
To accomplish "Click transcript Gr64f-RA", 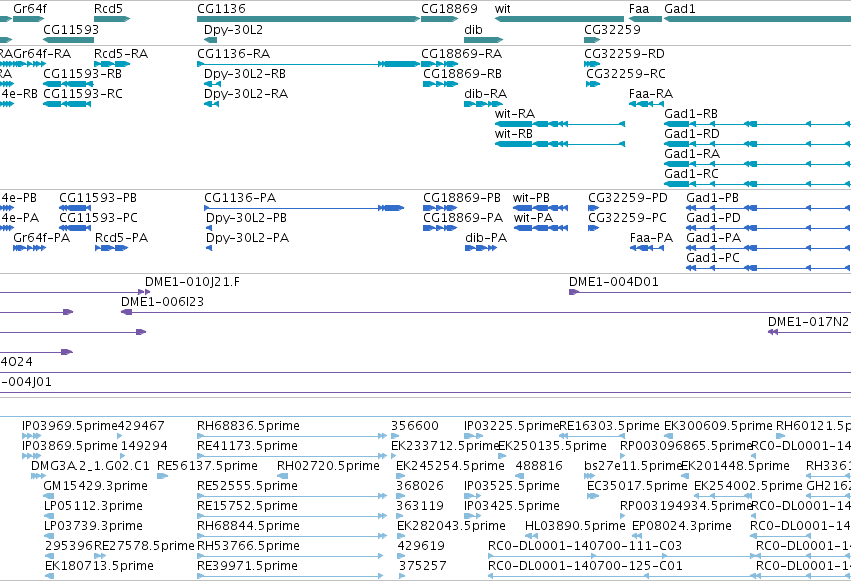I will 42,54.
